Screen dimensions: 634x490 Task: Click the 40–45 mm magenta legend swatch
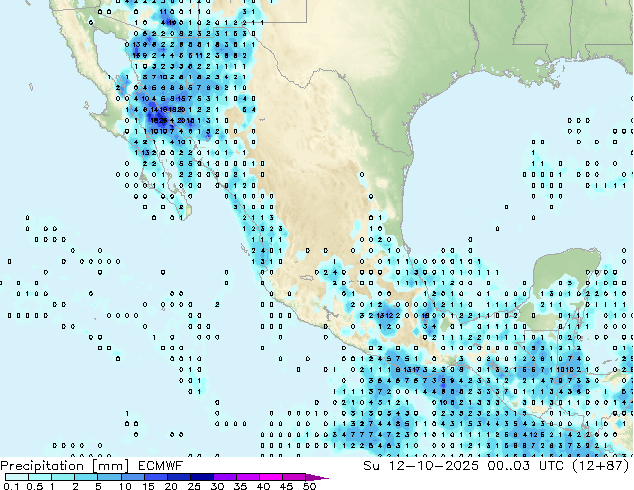(271, 477)
